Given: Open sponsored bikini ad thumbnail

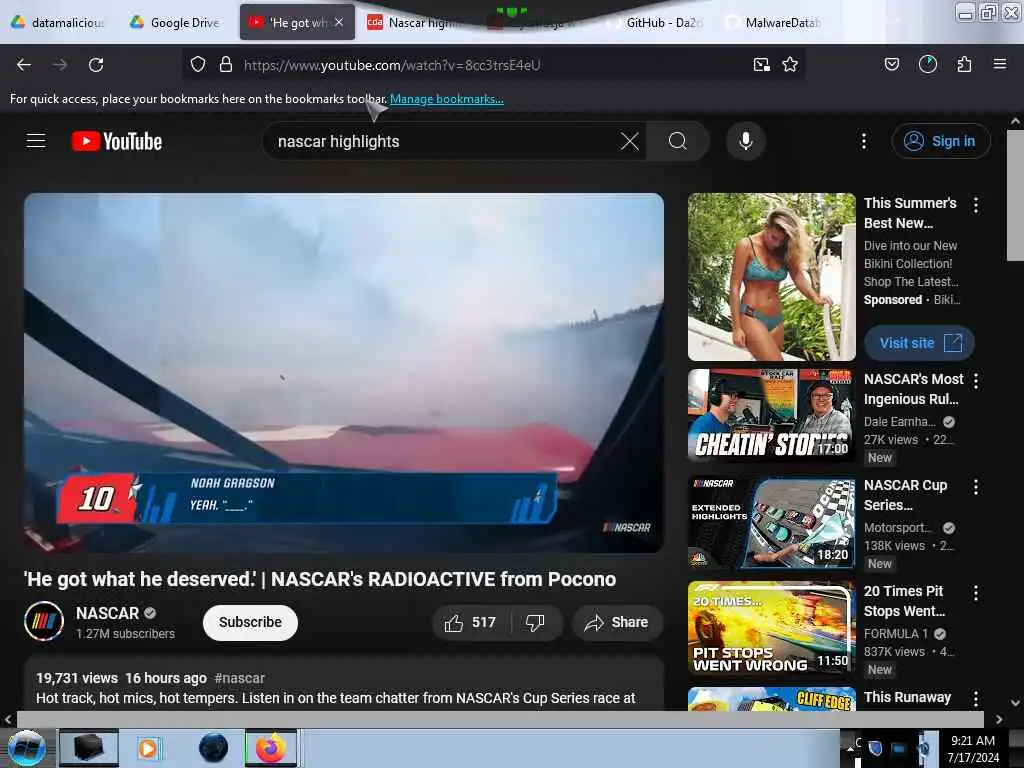Looking at the screenshot, I should (x=771, y=277).
